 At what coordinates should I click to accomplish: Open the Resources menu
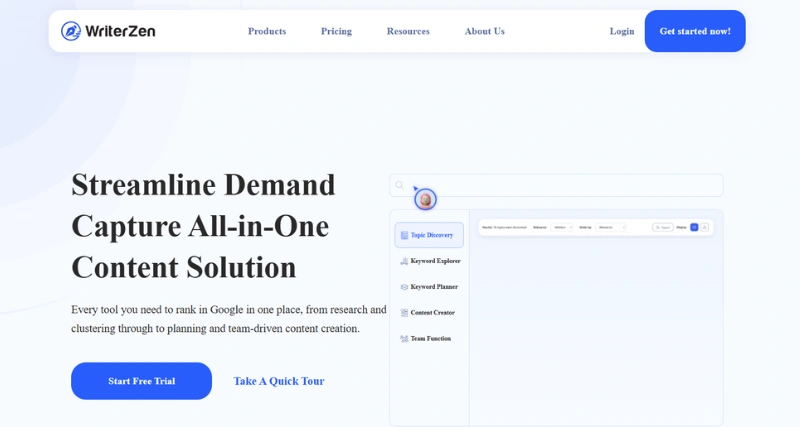pyautogui.click(x=408, y=31)
